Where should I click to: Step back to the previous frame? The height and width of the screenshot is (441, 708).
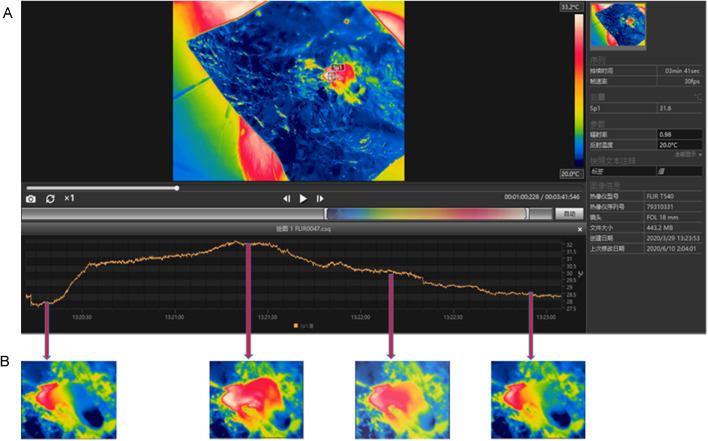[286, 199]
